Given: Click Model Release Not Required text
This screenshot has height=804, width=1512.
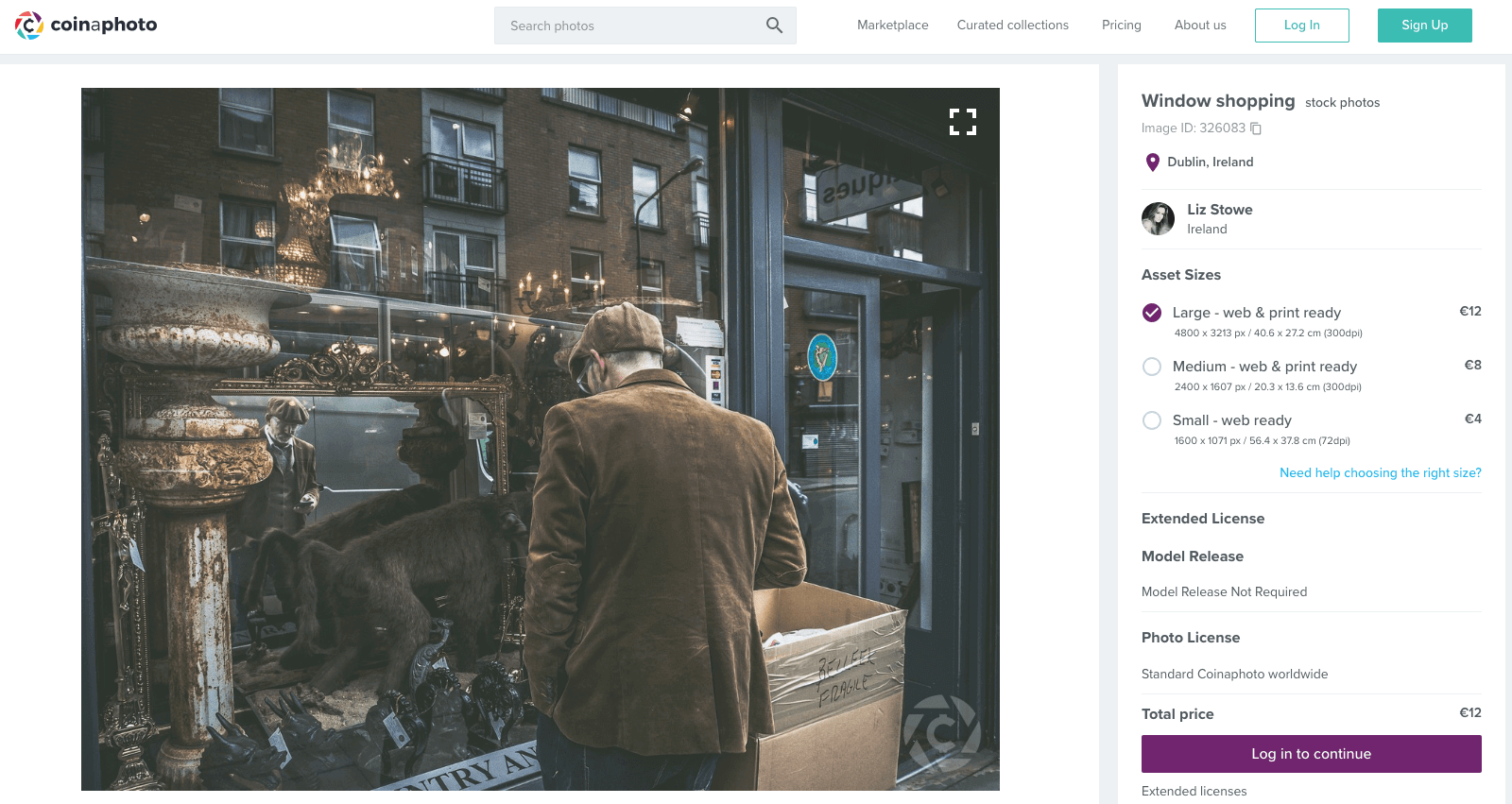Looking at the screenshot, I should point(1224,592).
